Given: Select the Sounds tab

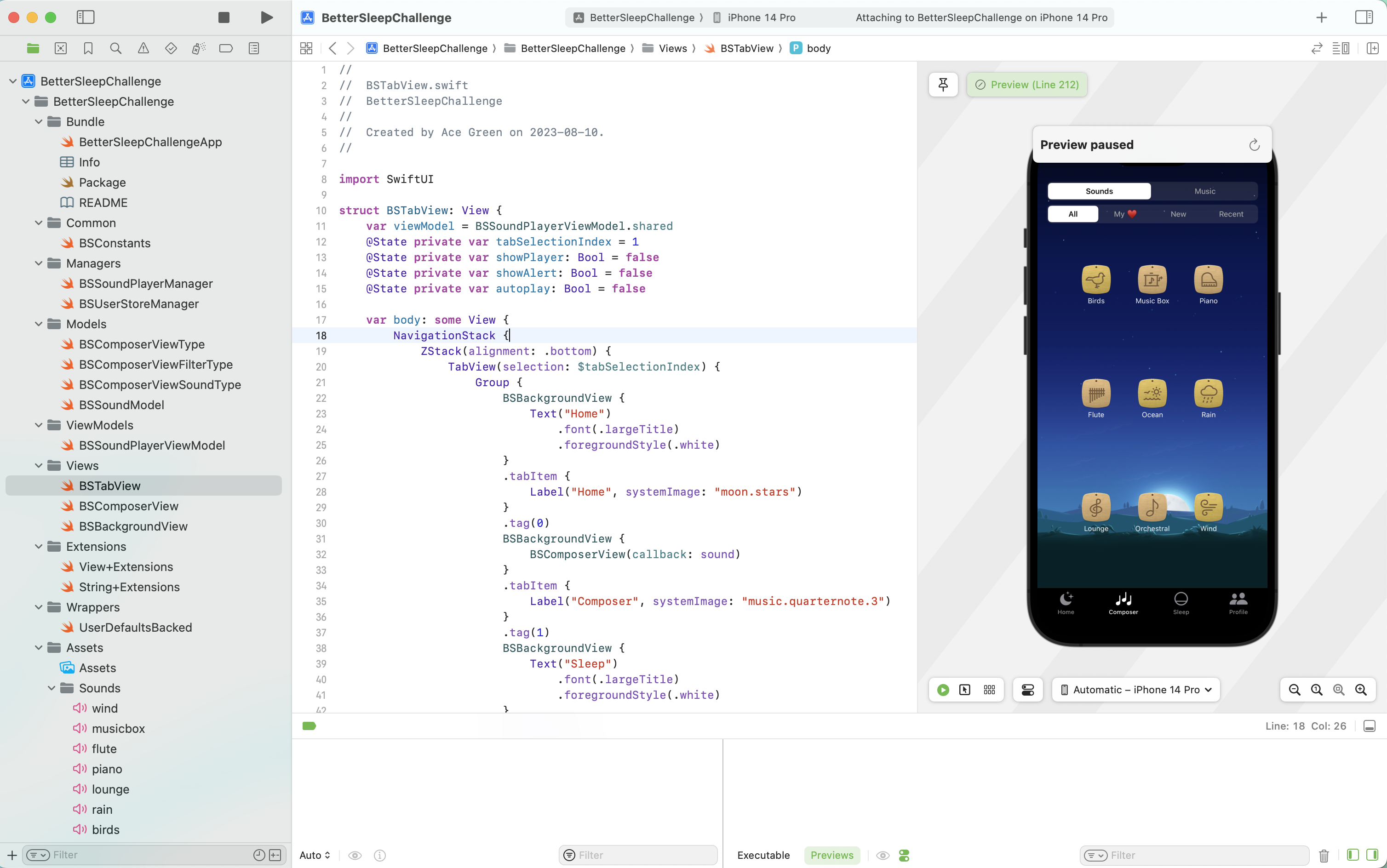Looking at the screenshot, I should click(1099, 191).
